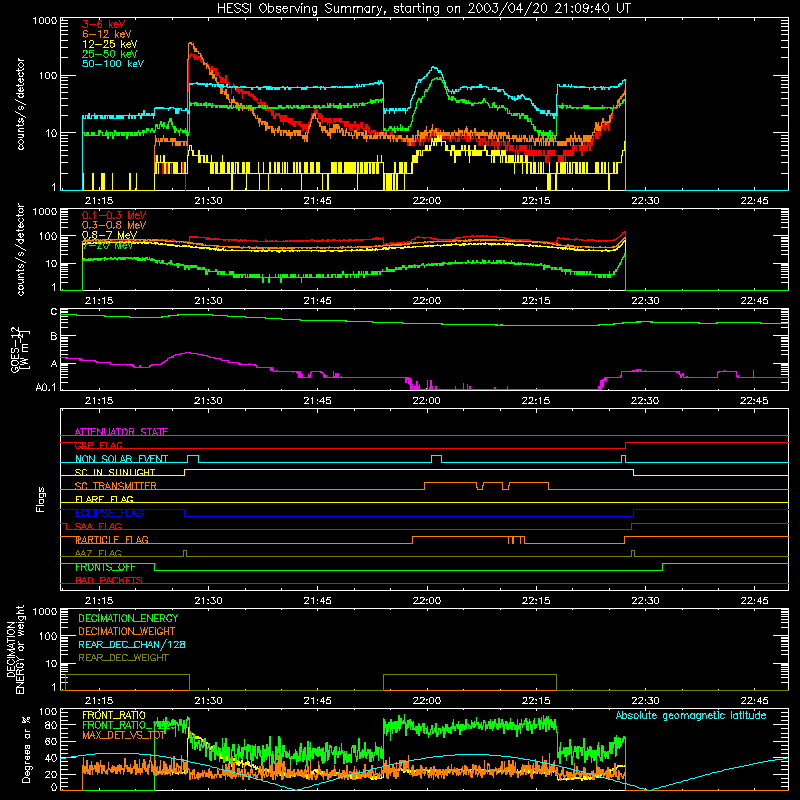This screenshot has width=800, height=800.
Task: Choose the cyan 50-100 keV legend label
Action: coord(113,64)
